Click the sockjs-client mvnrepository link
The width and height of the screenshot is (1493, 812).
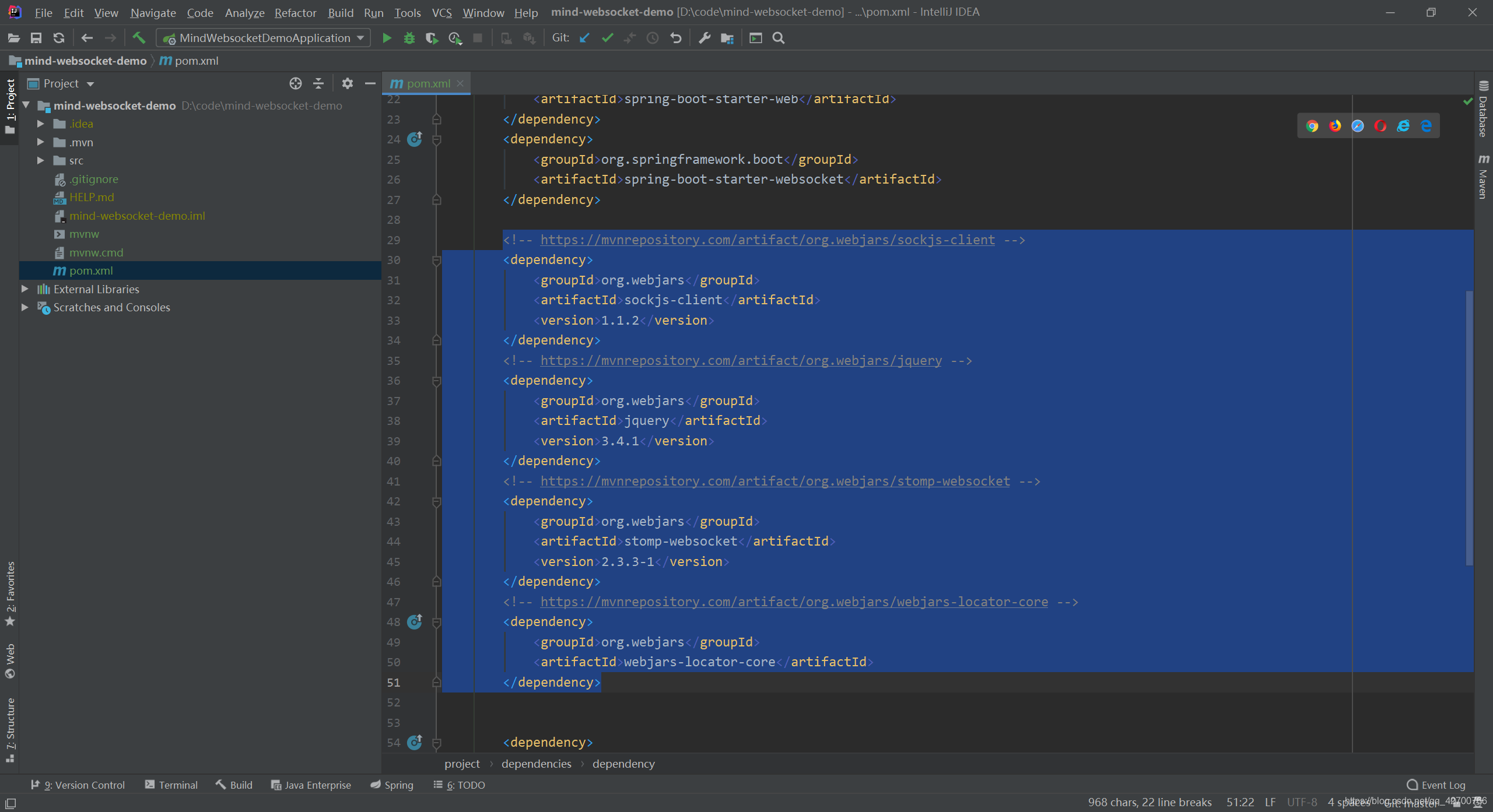767,240
